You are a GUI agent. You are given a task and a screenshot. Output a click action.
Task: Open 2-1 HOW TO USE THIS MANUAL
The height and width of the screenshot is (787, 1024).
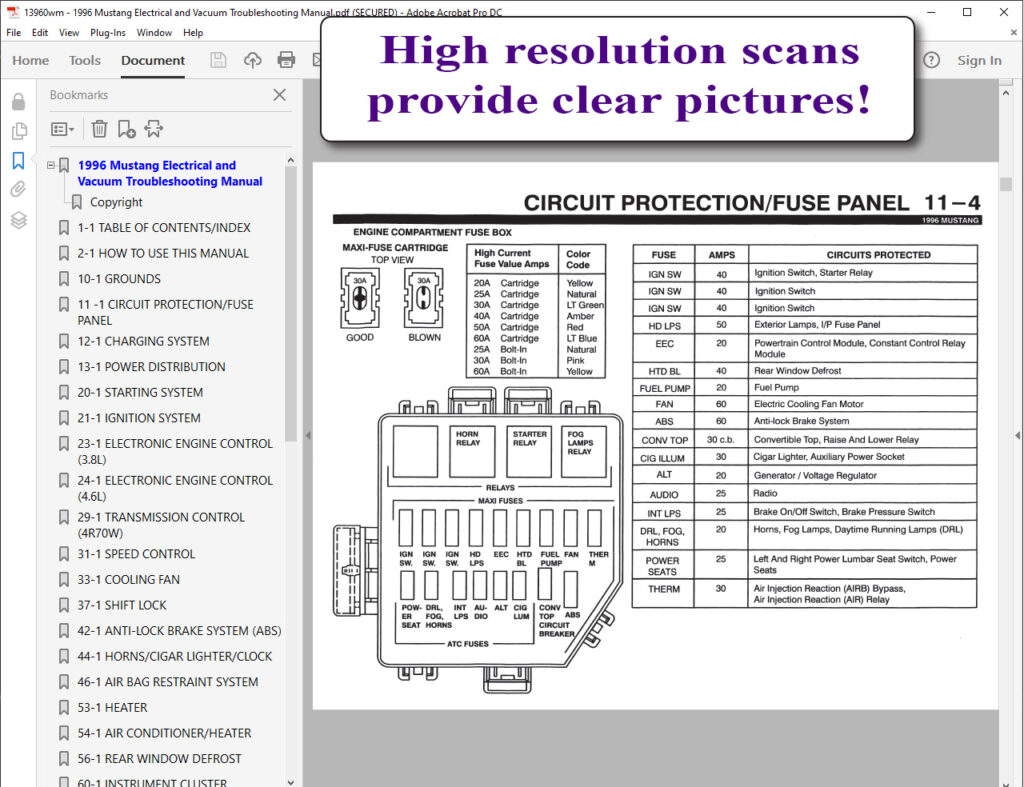coord(163,253)
